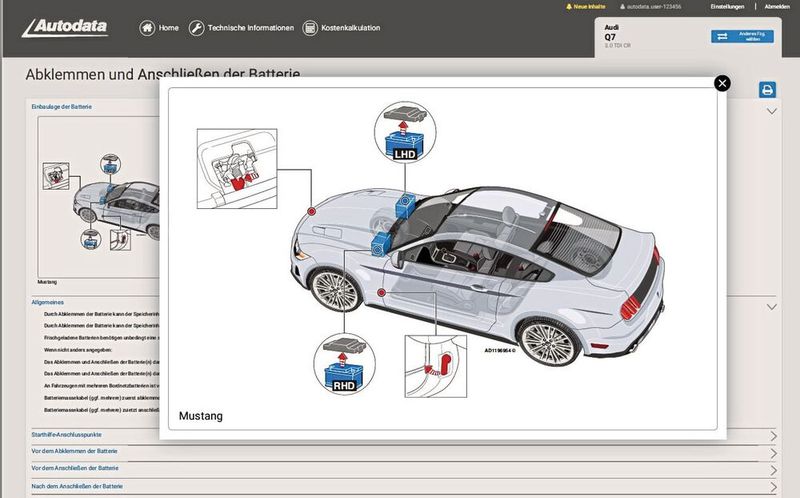The width and height of the screenshot is (800, 498).
Task: Collapse the Einbaulage der Batterie section chevron
Action: point(771,111)
